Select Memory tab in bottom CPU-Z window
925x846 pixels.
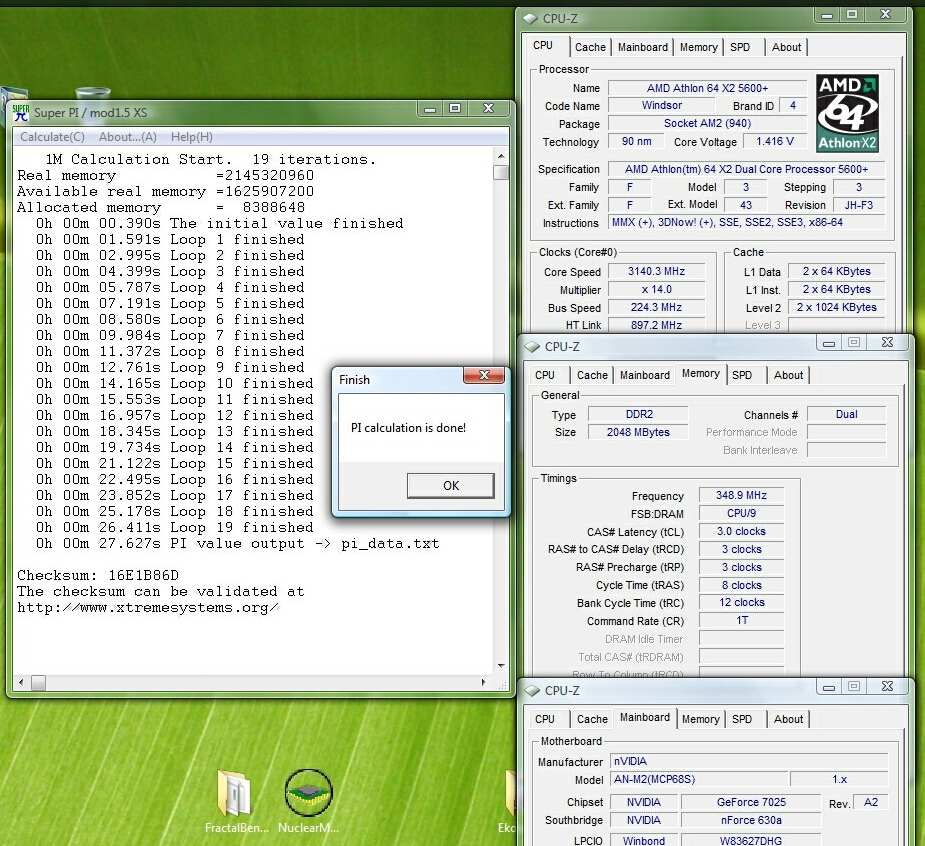tap(700, 719)
